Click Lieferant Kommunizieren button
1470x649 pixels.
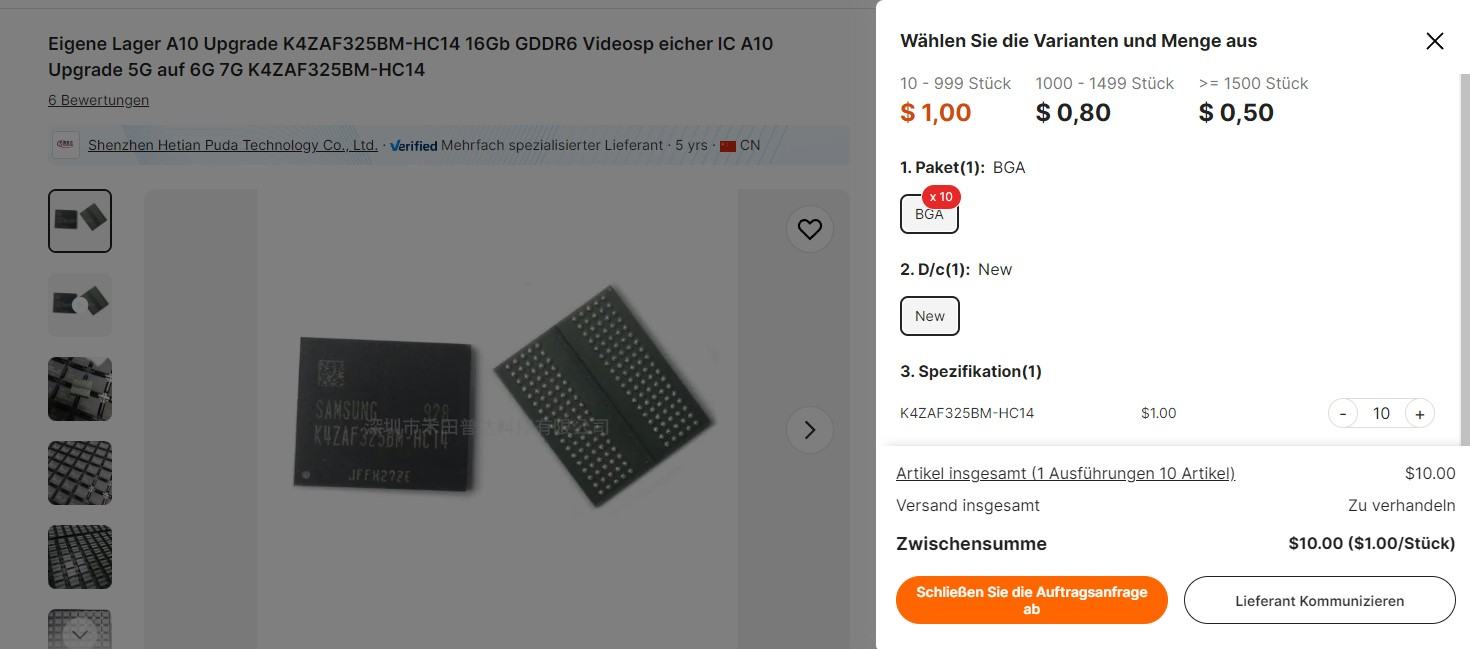[x=1319, y=600]
